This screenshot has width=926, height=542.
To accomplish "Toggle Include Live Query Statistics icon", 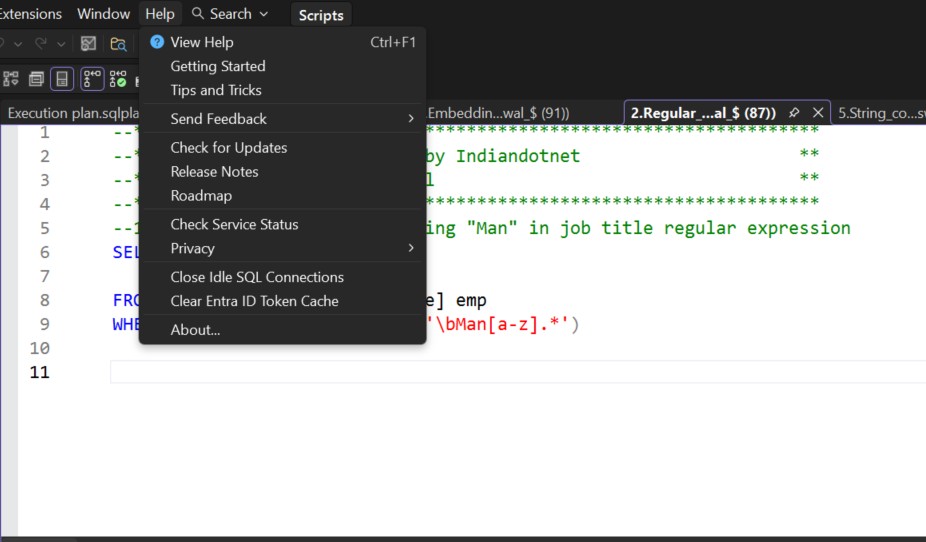I will coord(118,79).
